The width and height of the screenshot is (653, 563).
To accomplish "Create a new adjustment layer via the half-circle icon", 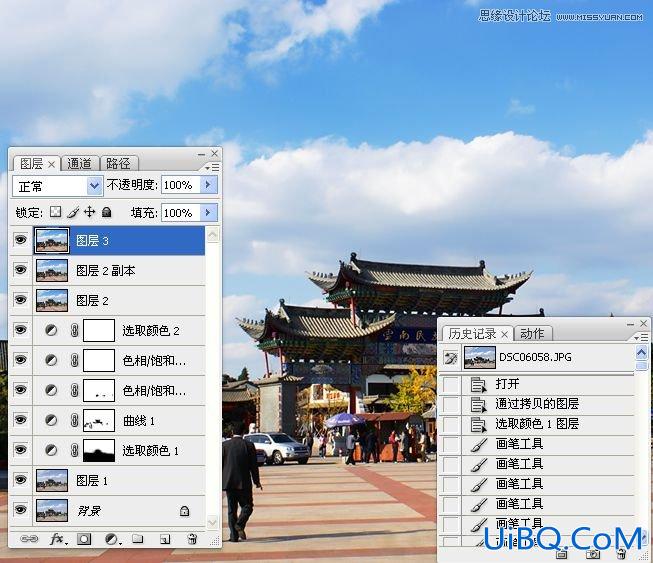I will (x=112, y=539).
